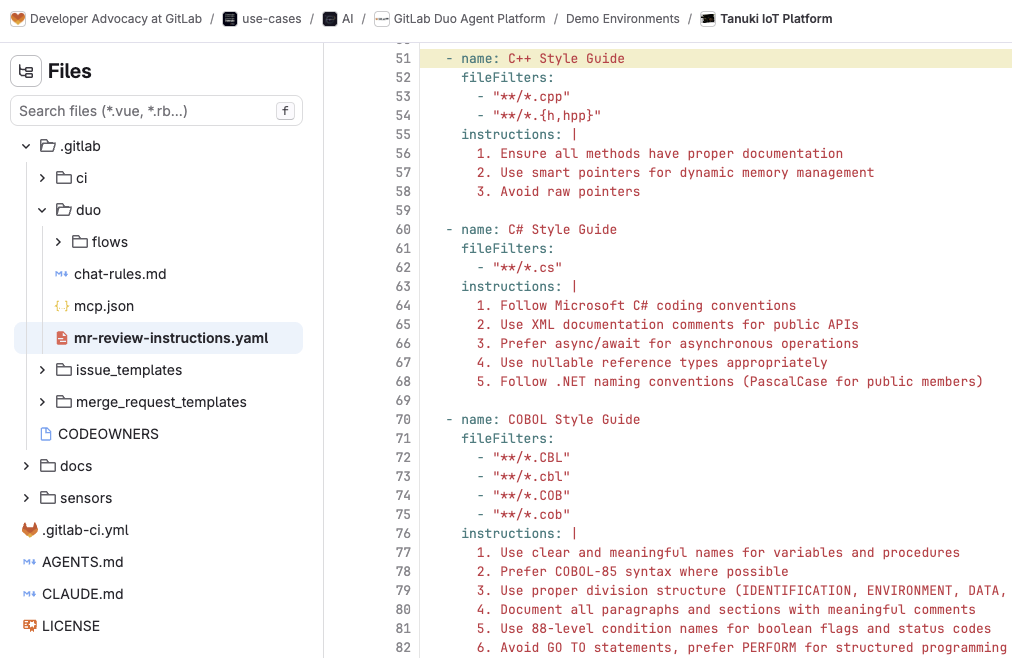Image resolution: width=1012 pixels, height=658 pixels.
Task: Click the file tree toggle icon beside Files
Action: point(26,71)
